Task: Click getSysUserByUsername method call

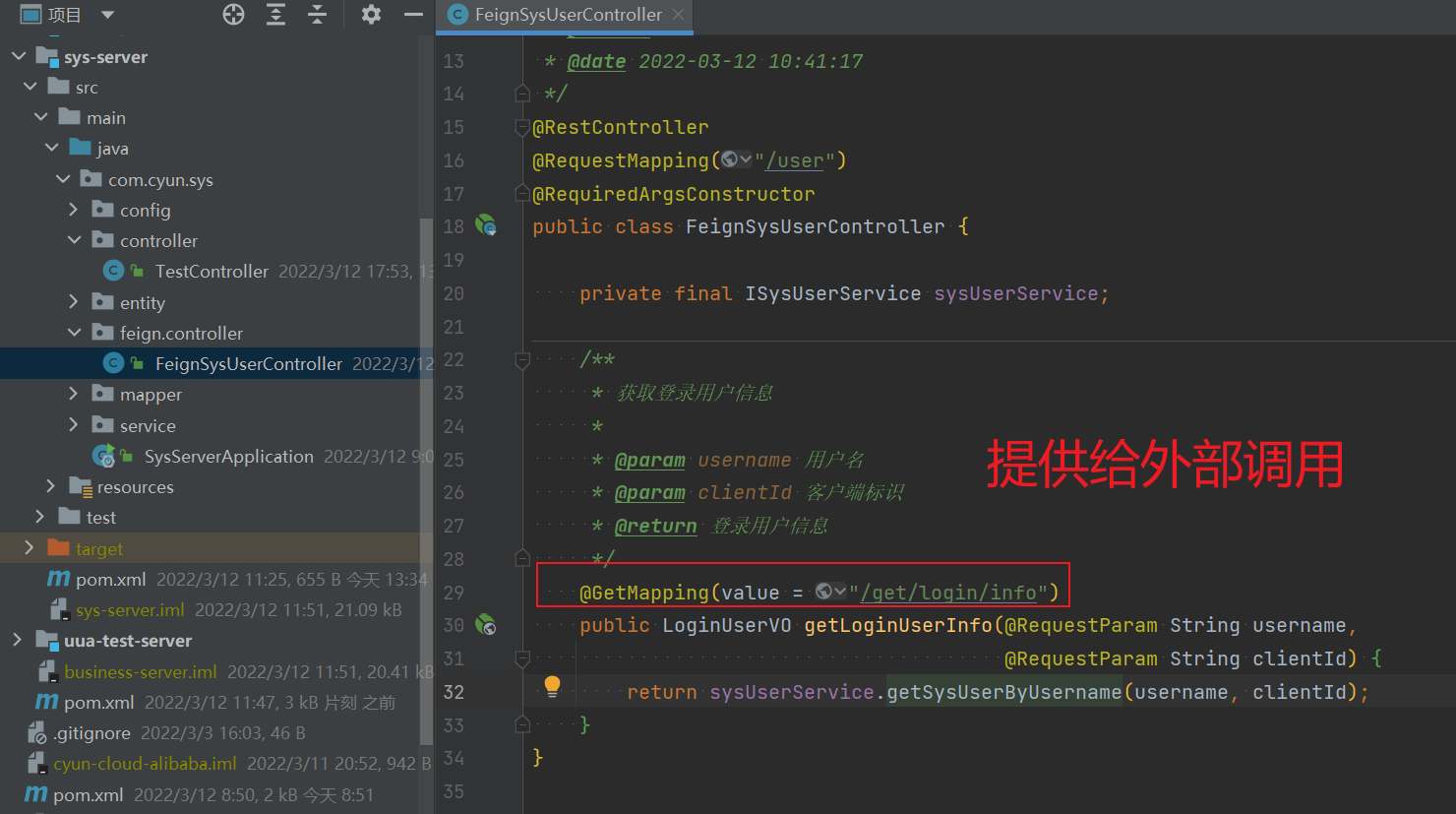Action: [1004, 692]
